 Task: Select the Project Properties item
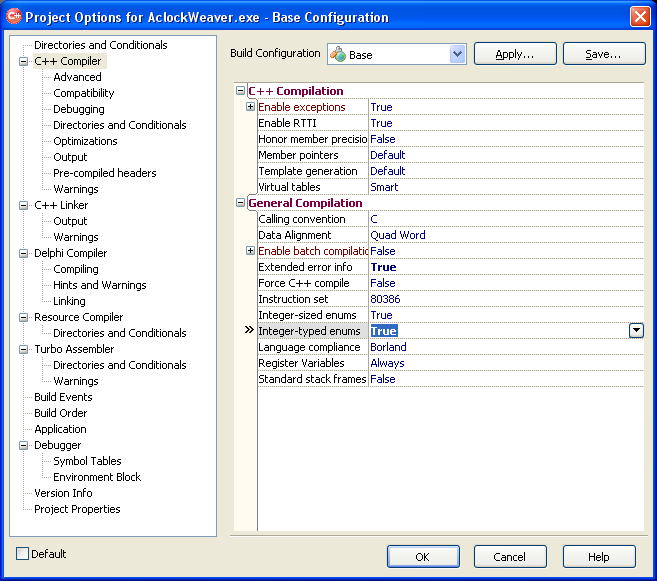pyautogui.click(x=77, y=509)
